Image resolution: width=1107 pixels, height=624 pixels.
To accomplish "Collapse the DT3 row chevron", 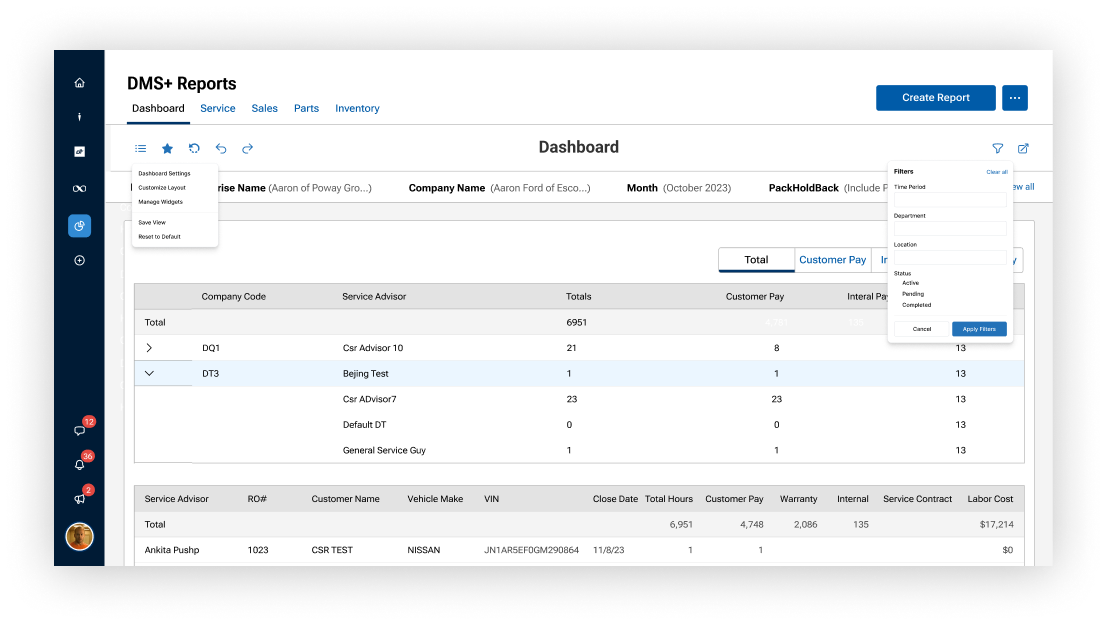I will pos(149,373).
